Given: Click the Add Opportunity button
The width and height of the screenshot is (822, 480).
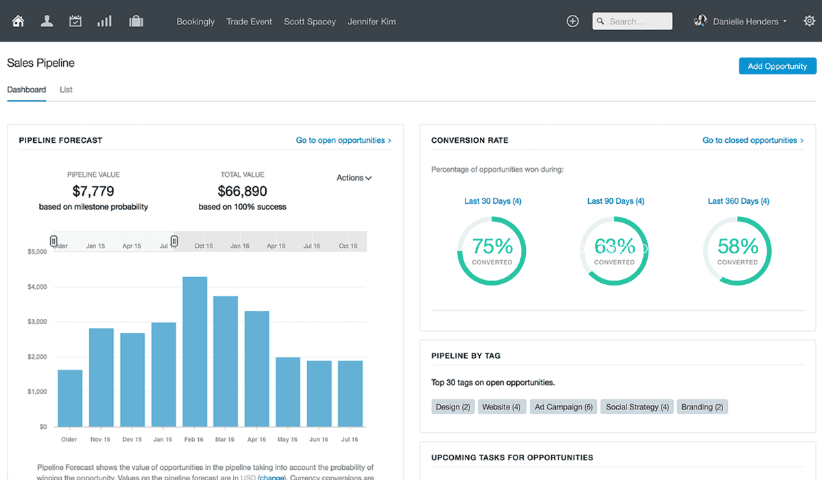Looking at the screenshot, I should click(777, 66).
